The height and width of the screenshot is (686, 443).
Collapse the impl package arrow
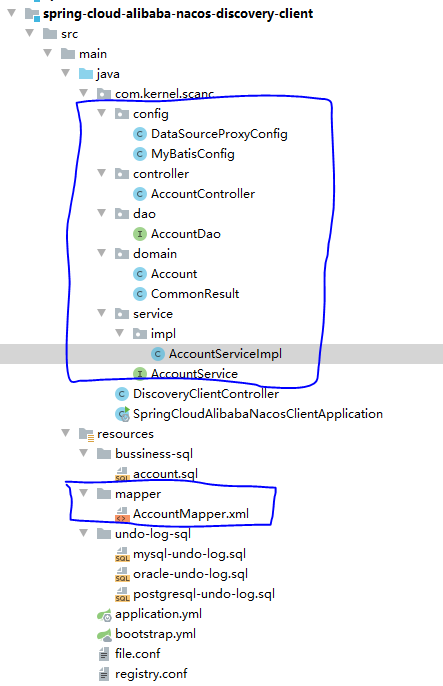[x=119, y=333]
